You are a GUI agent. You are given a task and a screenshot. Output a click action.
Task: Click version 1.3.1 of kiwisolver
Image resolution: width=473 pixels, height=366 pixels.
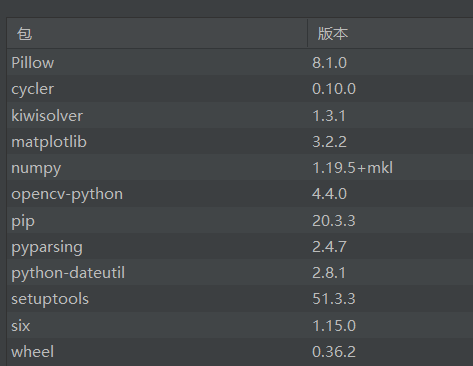(329, 116)
